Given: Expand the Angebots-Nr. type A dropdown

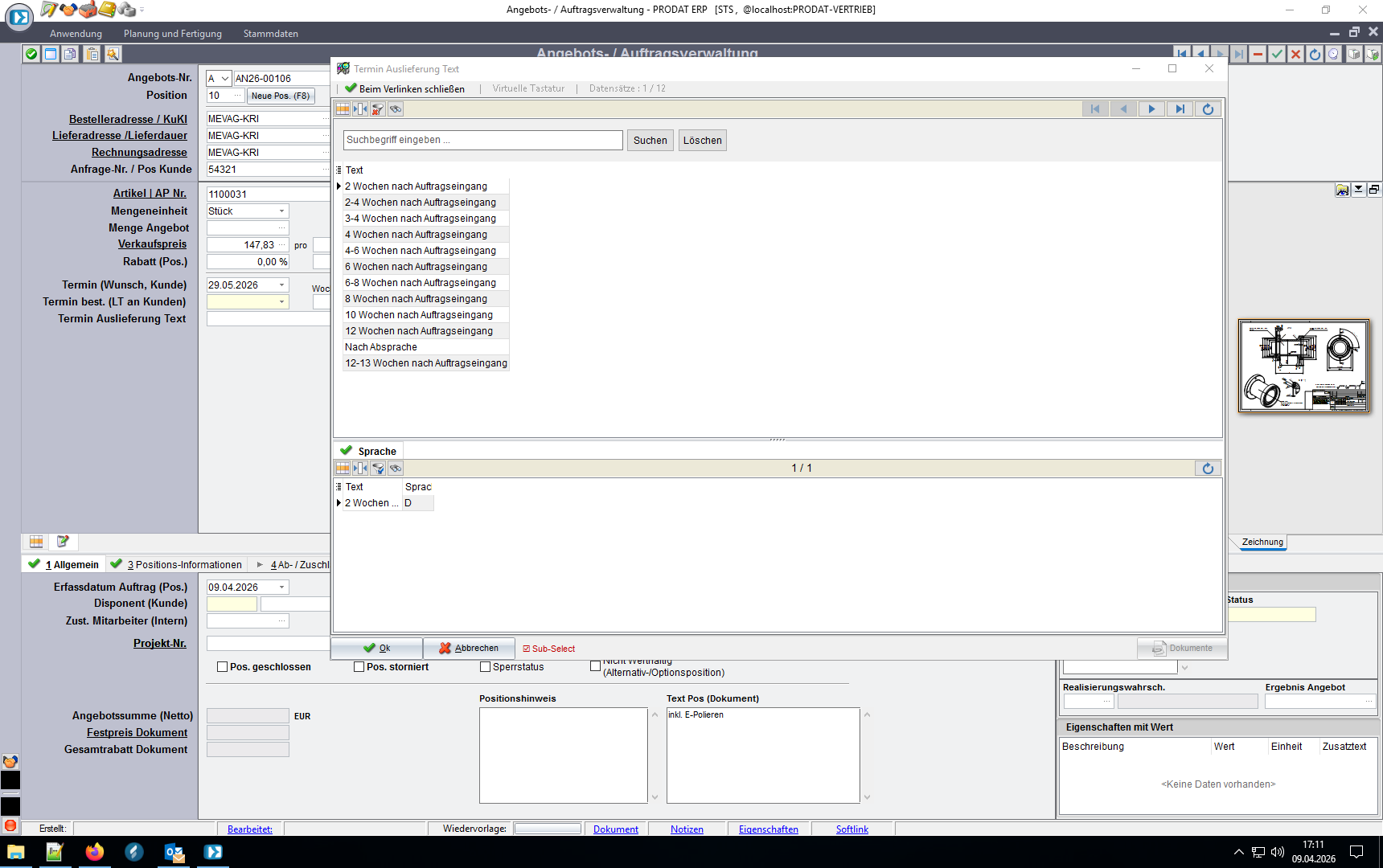Looking at the screenshot, I should (225, 79).
